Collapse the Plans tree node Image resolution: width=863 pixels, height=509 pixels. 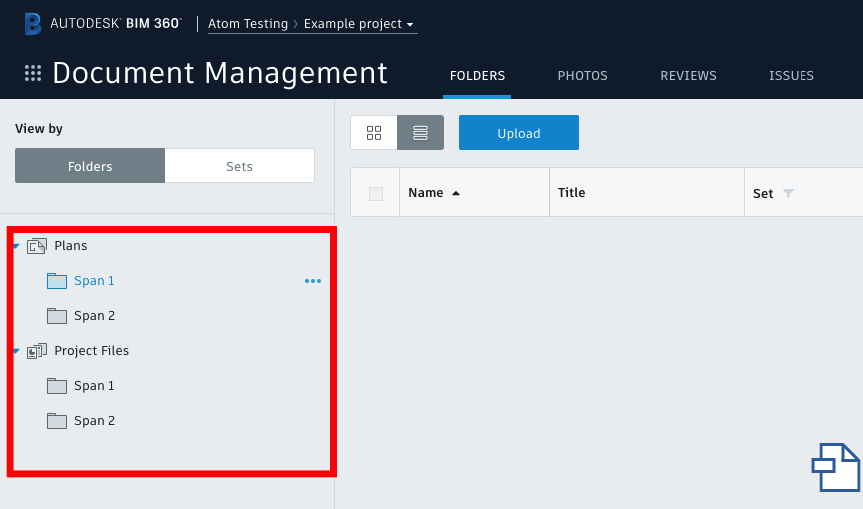17,246
